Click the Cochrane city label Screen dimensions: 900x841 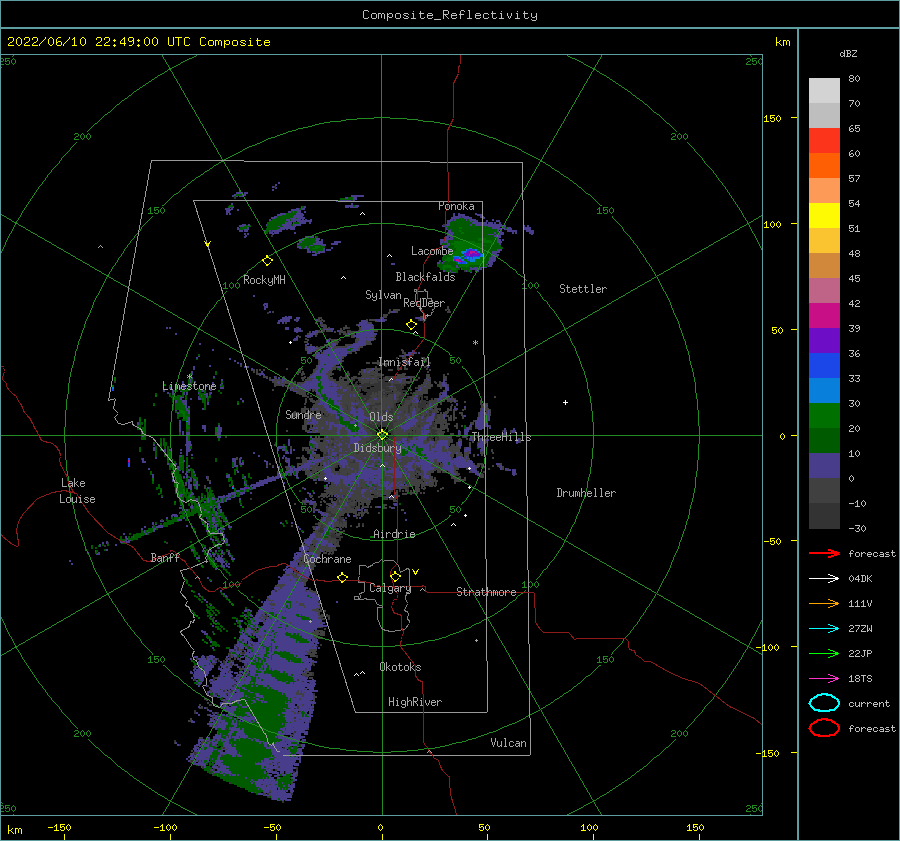coord(327,559)
